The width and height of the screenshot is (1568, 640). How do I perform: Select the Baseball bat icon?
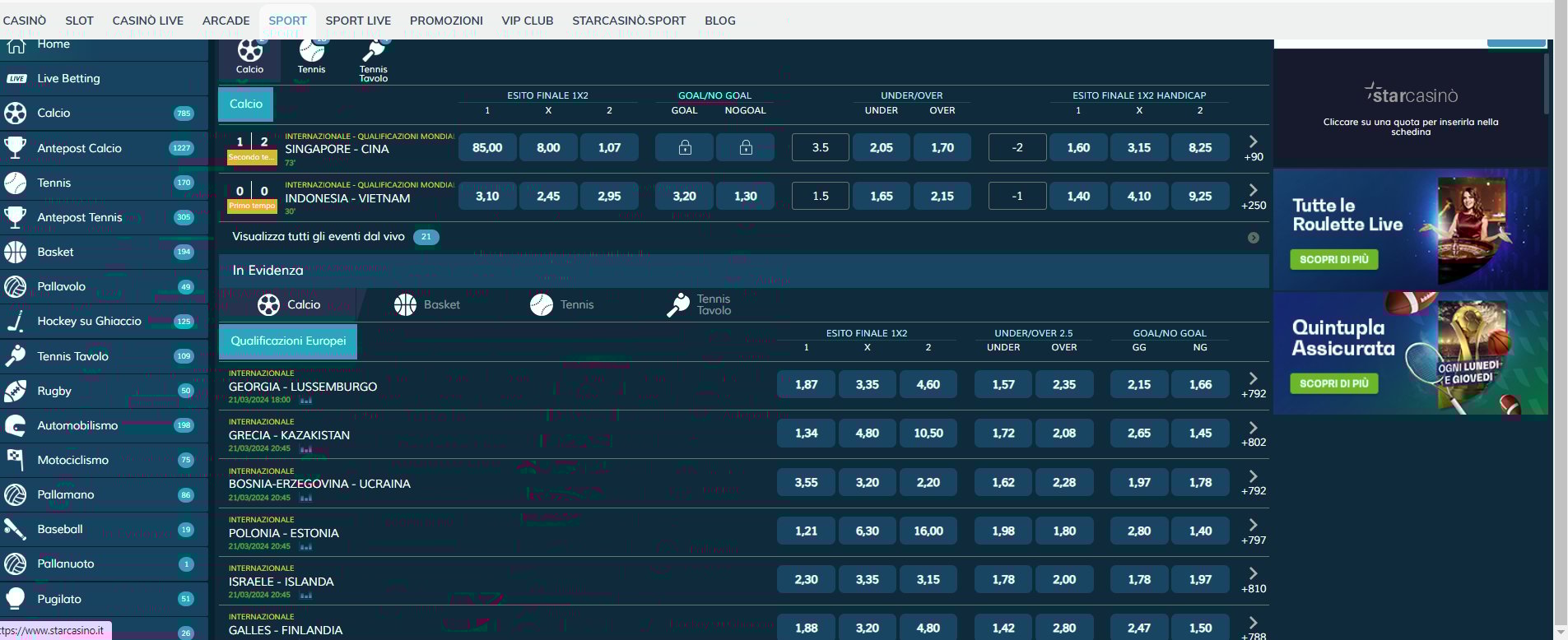(x=16, y=529)
